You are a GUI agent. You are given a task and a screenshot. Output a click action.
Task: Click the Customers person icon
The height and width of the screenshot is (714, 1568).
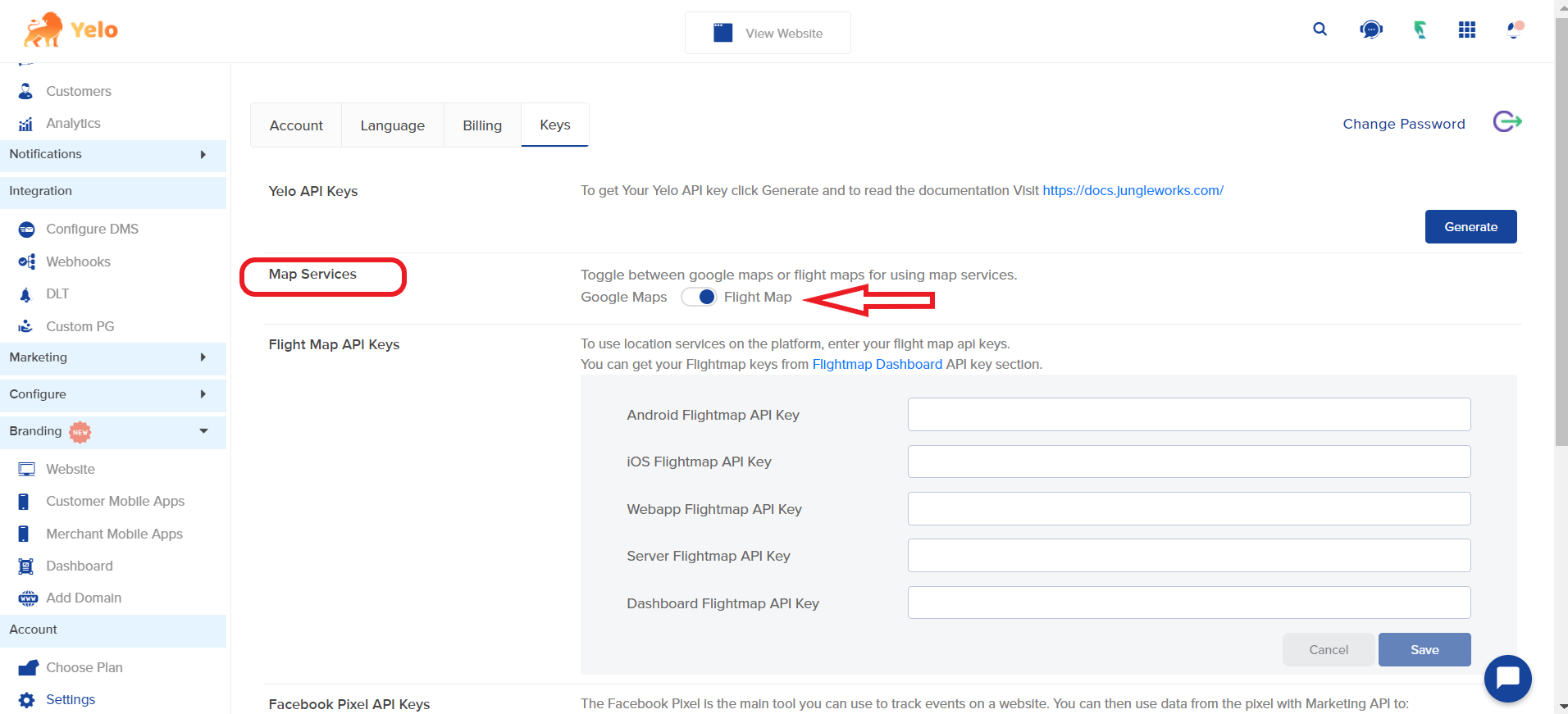(26, 91)
